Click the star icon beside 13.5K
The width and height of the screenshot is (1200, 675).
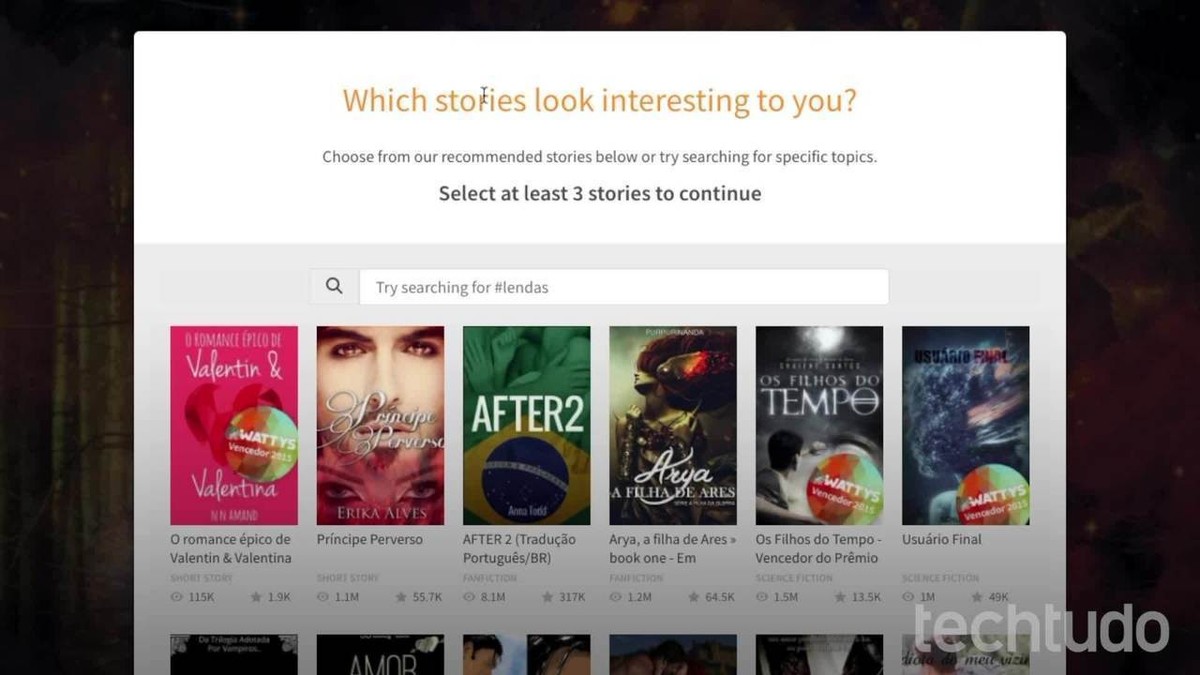click(840, 597)
